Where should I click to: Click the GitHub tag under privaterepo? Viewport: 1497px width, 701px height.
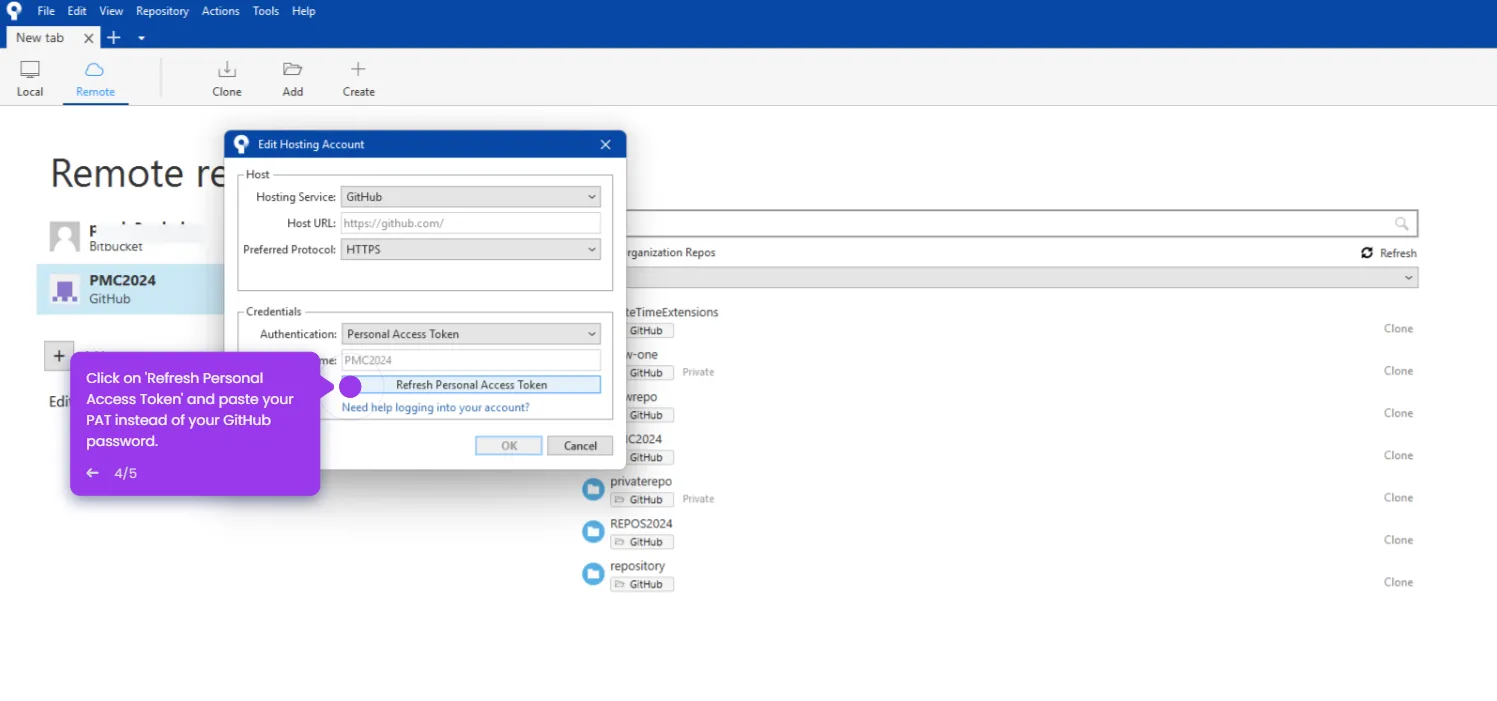click(x=642, y=499)
